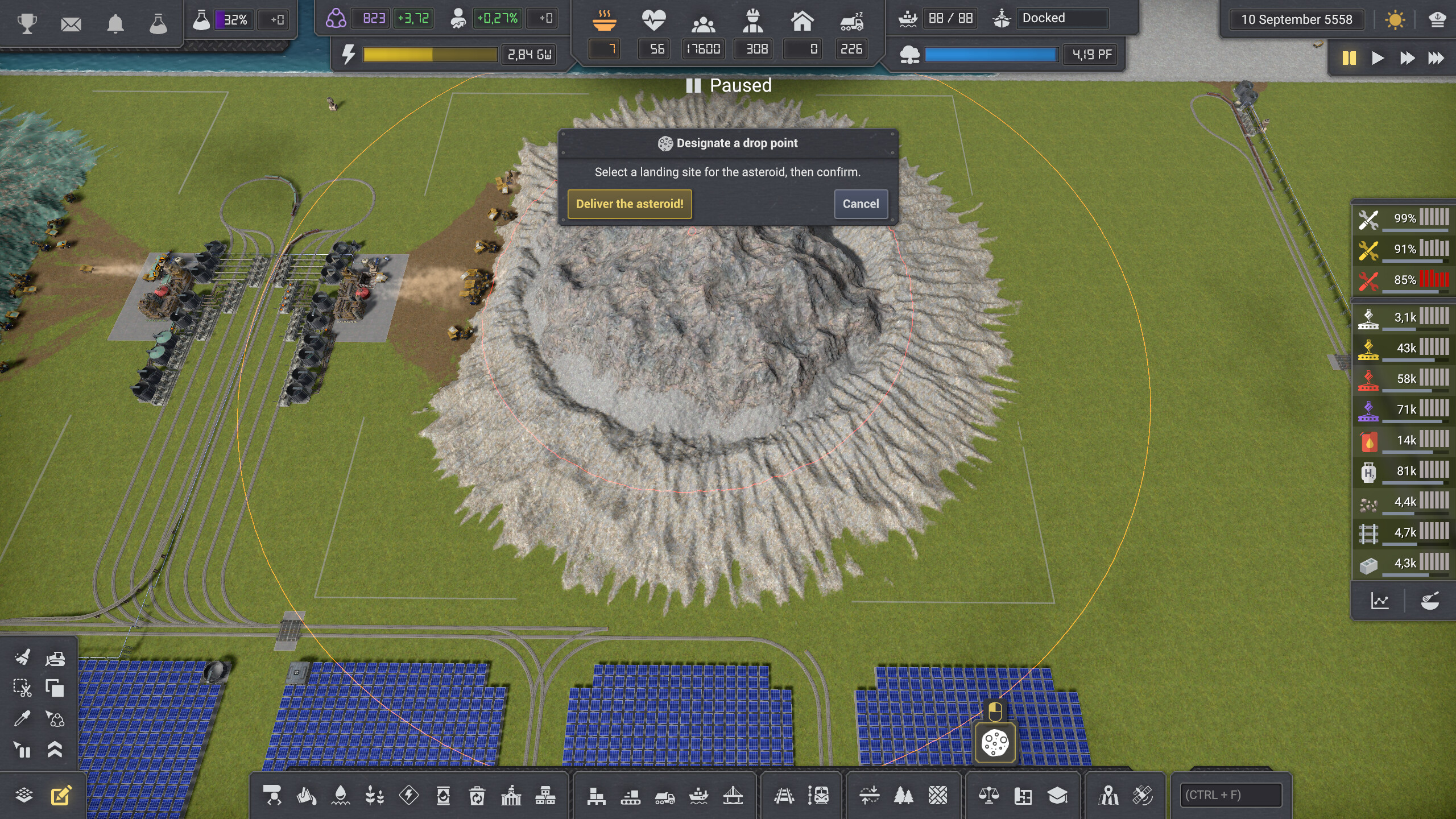Screen dimensions: 1456x819
Task: Select the tree planting tool
Action: click(903, 795)
